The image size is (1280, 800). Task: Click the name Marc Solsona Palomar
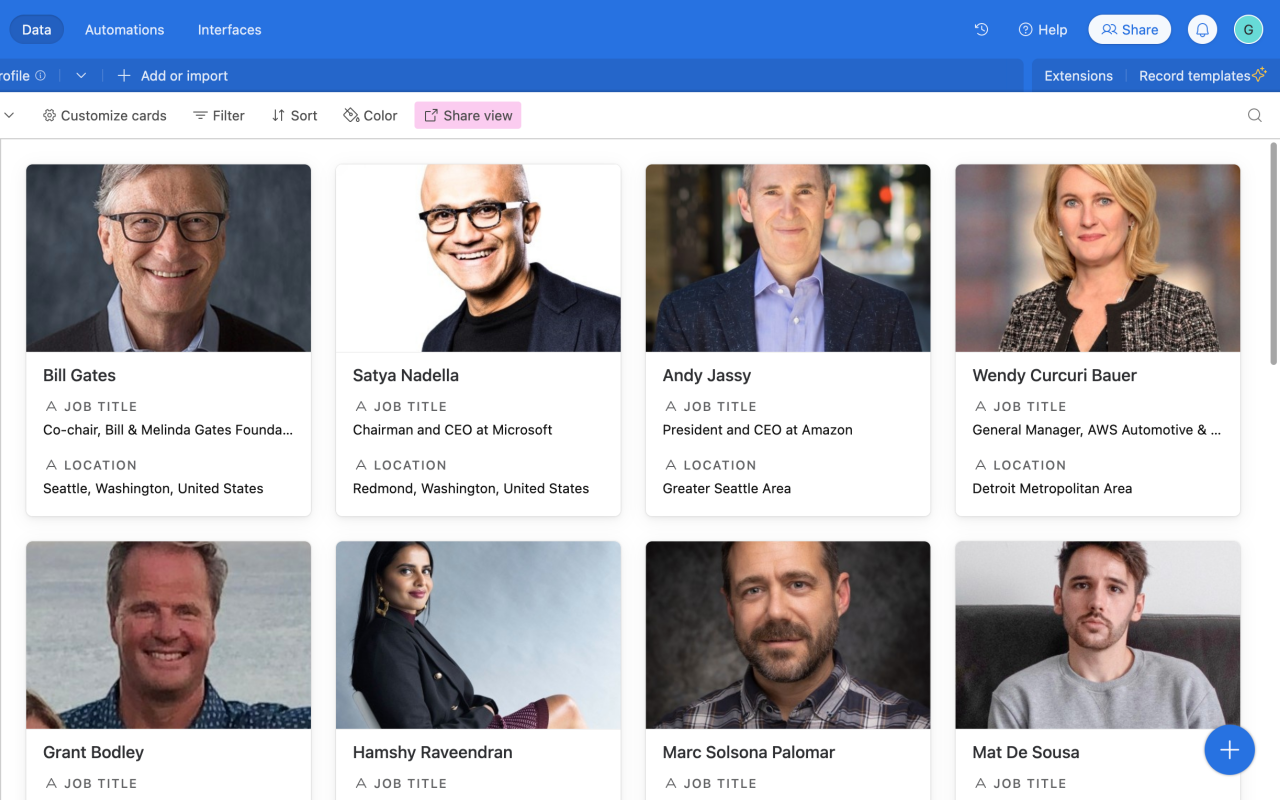[x=749, y=753]
